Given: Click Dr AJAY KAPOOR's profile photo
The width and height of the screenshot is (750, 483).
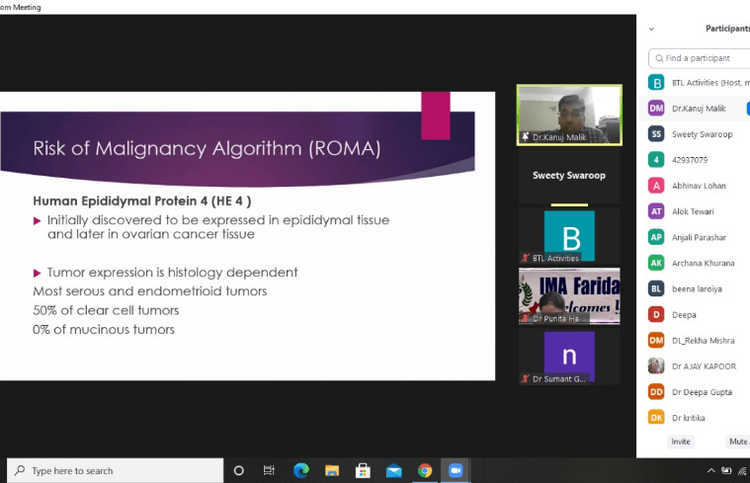Looking at the screenshot, I should pyautogui.click(x=656, y=366).
